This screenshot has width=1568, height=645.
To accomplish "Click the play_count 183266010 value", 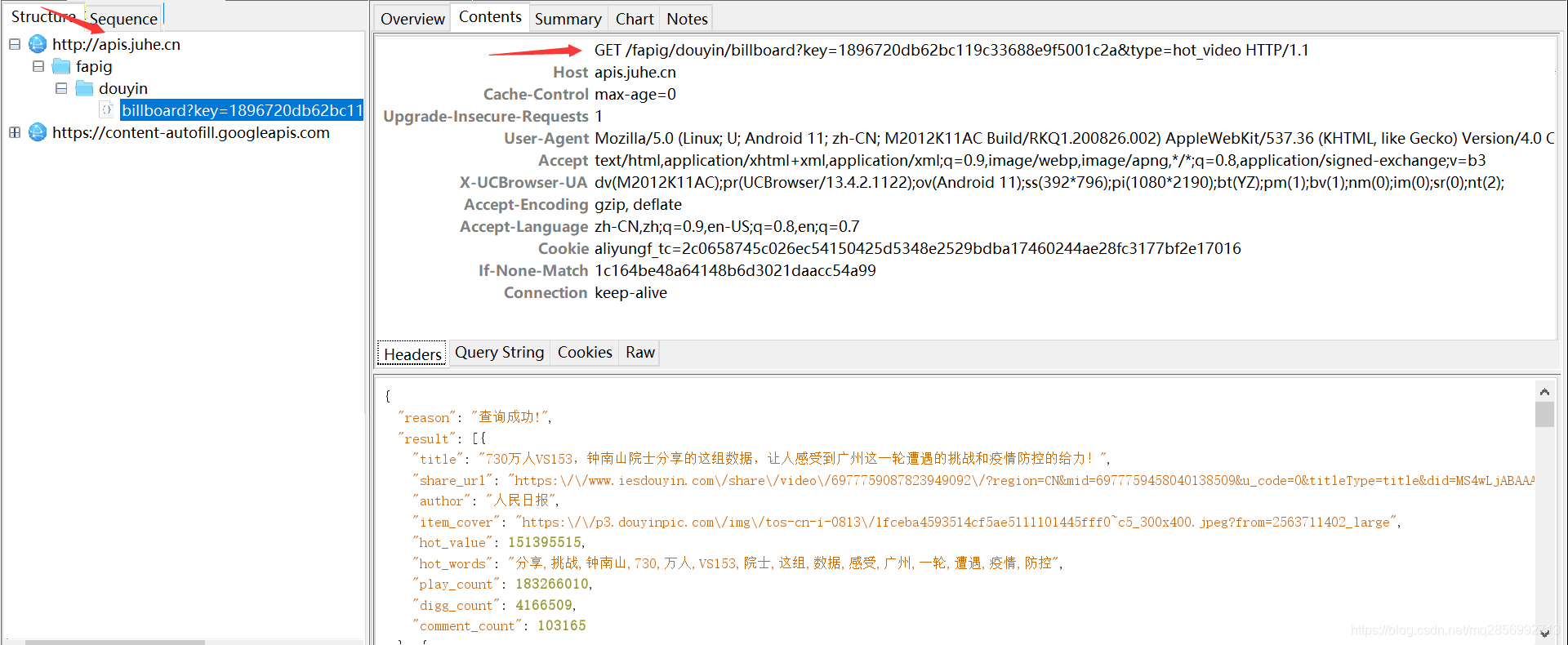I will tap(552, 584).
